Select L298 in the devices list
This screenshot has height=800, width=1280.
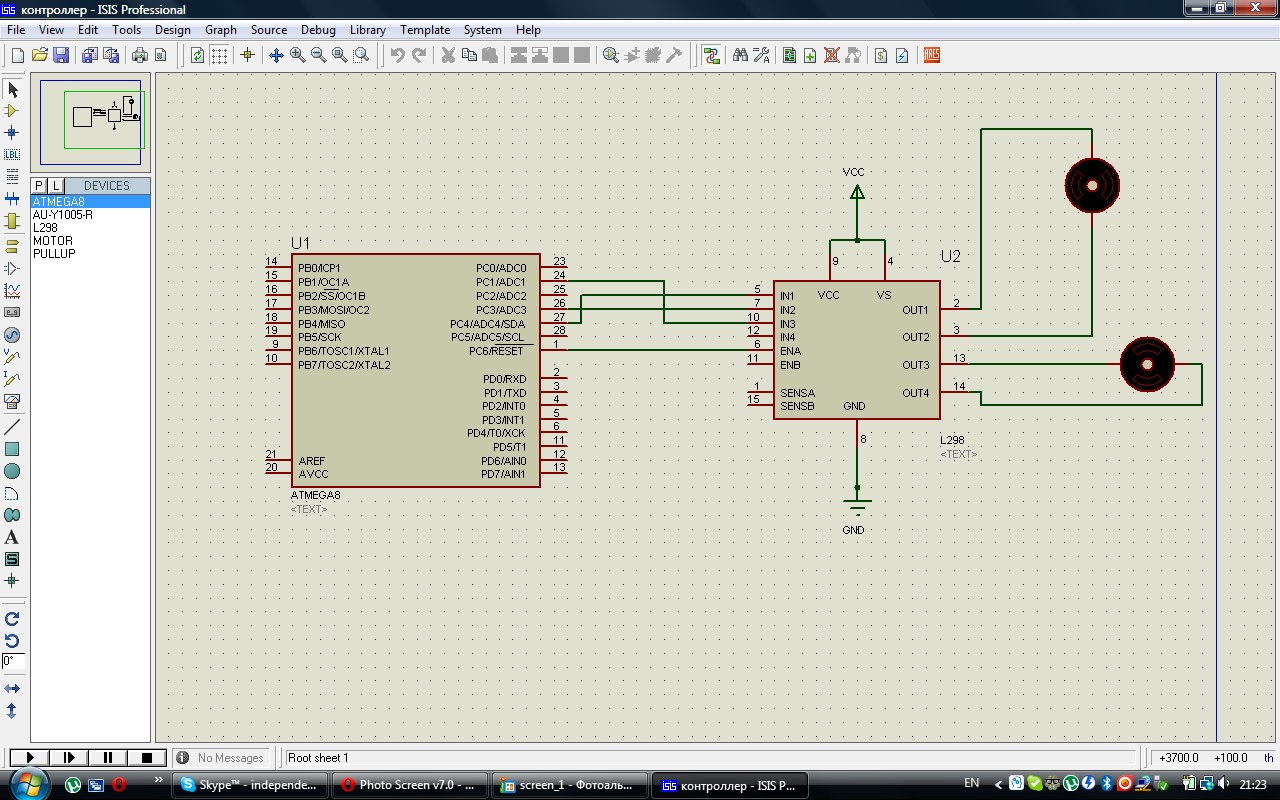(45, 228)
